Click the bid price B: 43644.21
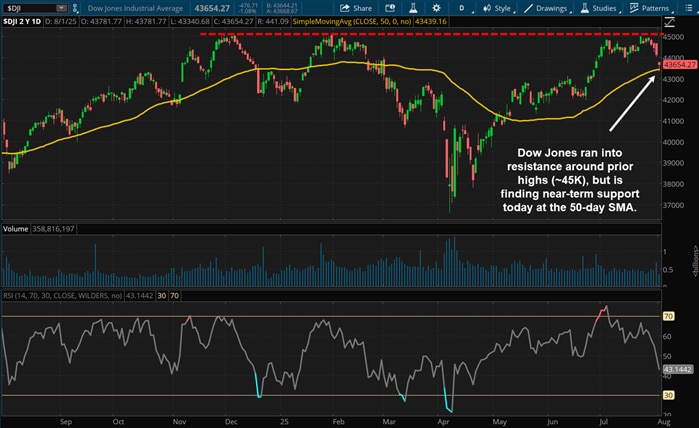 click(282, 5)
